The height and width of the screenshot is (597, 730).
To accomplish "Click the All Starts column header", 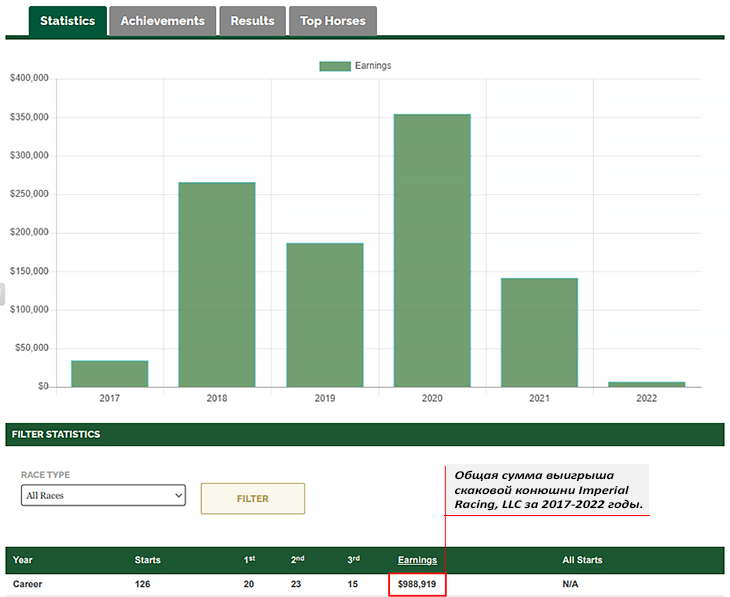I will pos(582,560).
